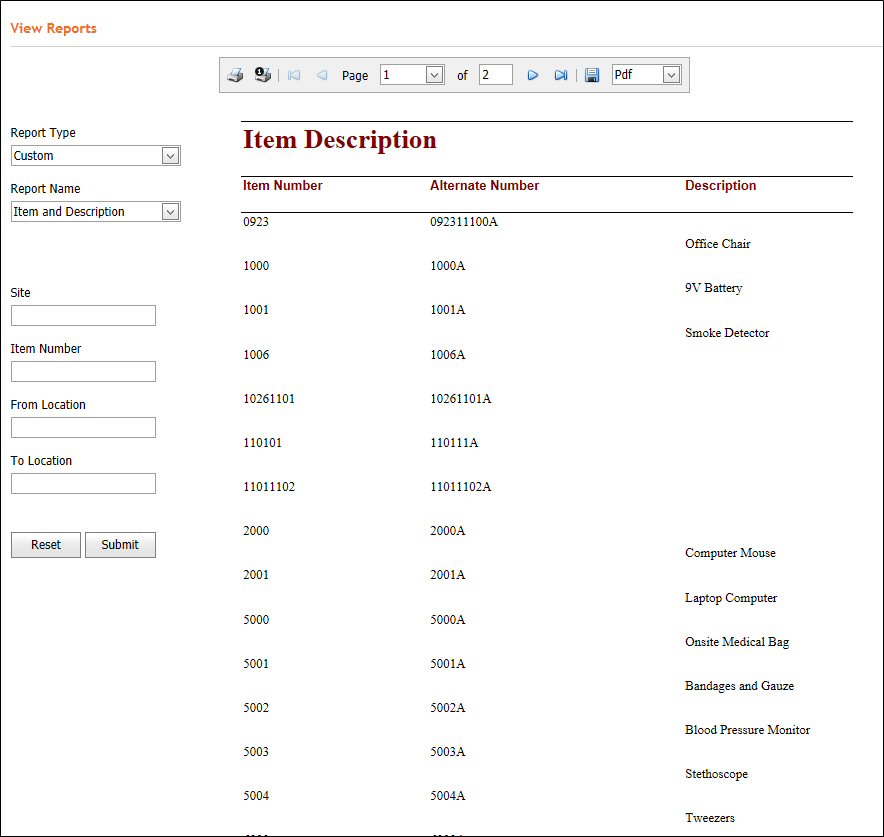Go to first page arrow
Screen dimensions: 884x837
[294, 75]
